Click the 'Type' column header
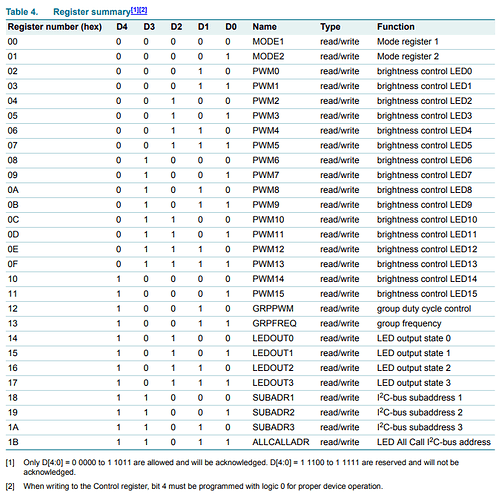 330,27
